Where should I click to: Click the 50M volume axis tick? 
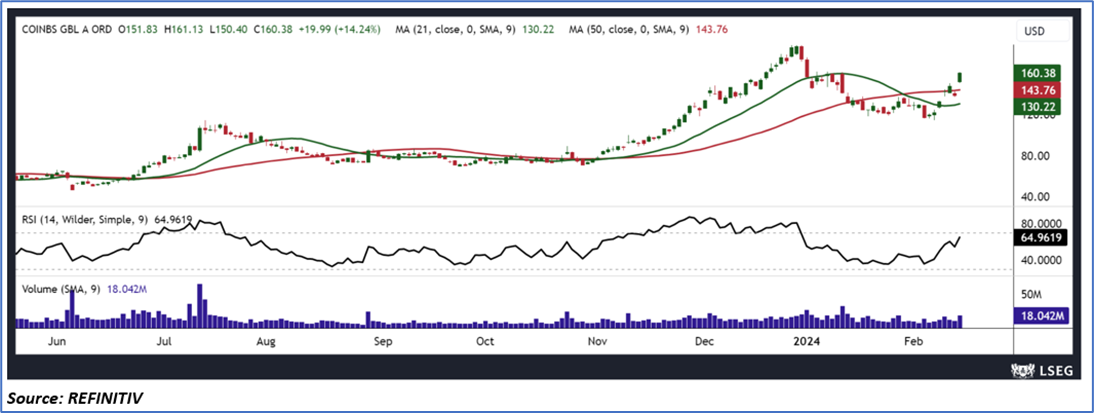click(x=1032, y=294)
